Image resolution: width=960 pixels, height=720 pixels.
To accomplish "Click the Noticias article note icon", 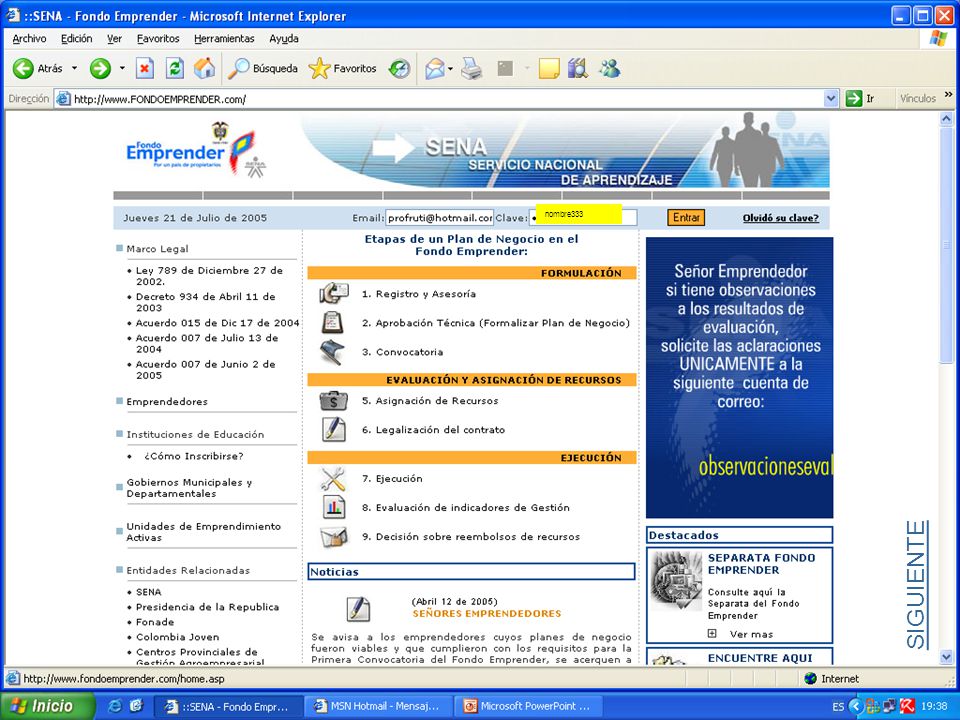I will point(358,608).
